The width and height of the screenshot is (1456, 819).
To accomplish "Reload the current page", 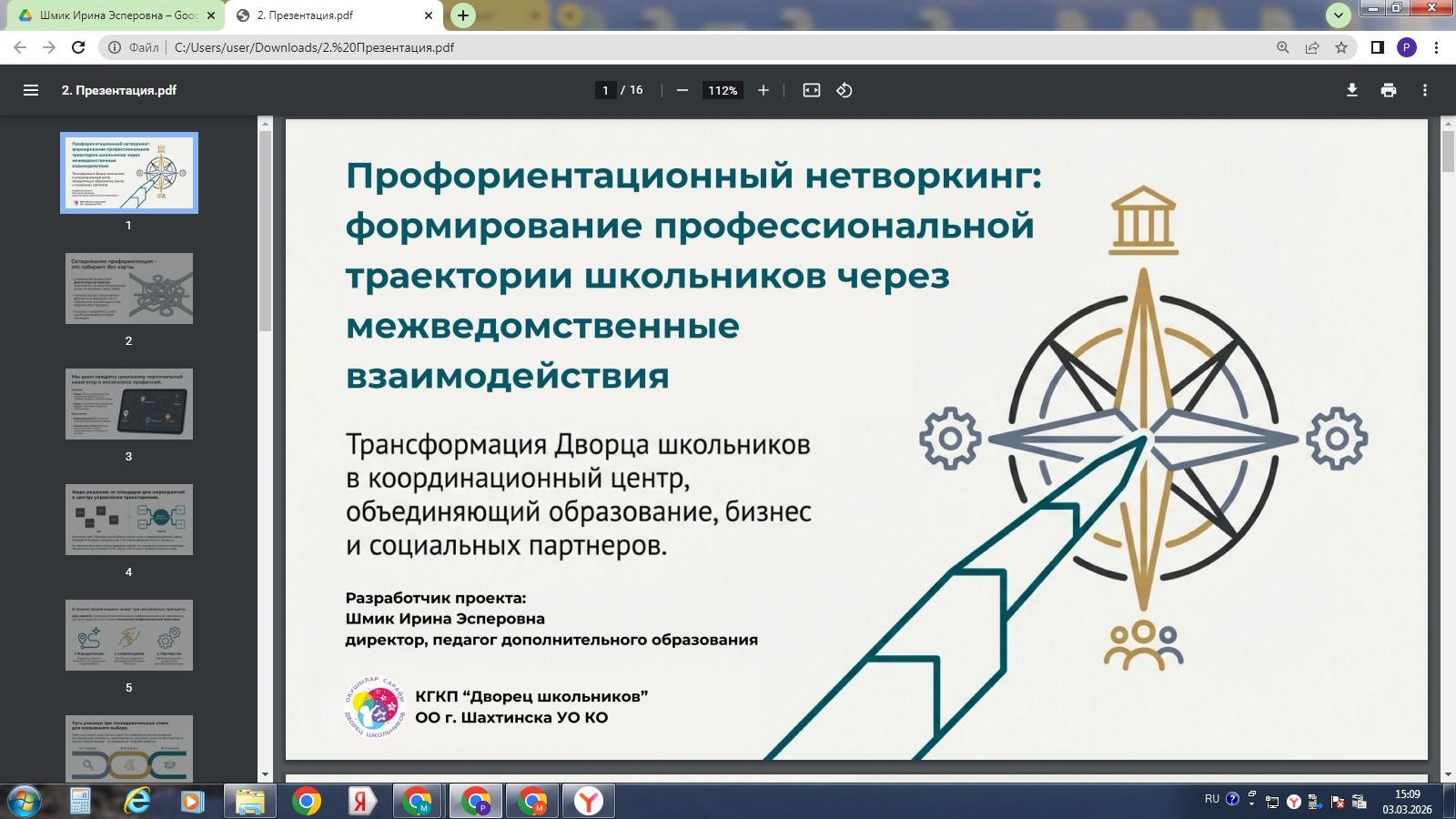I will point(78,47).
